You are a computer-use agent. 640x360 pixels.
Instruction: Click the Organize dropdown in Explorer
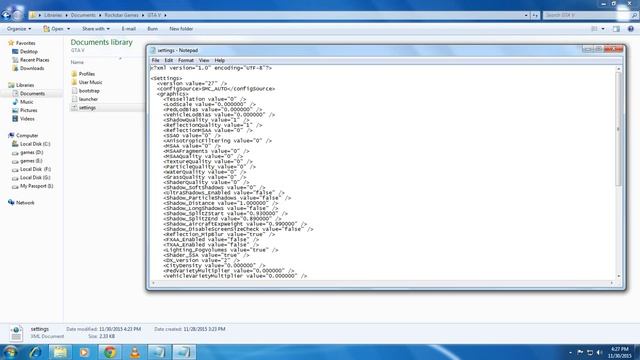coord(19,29)
